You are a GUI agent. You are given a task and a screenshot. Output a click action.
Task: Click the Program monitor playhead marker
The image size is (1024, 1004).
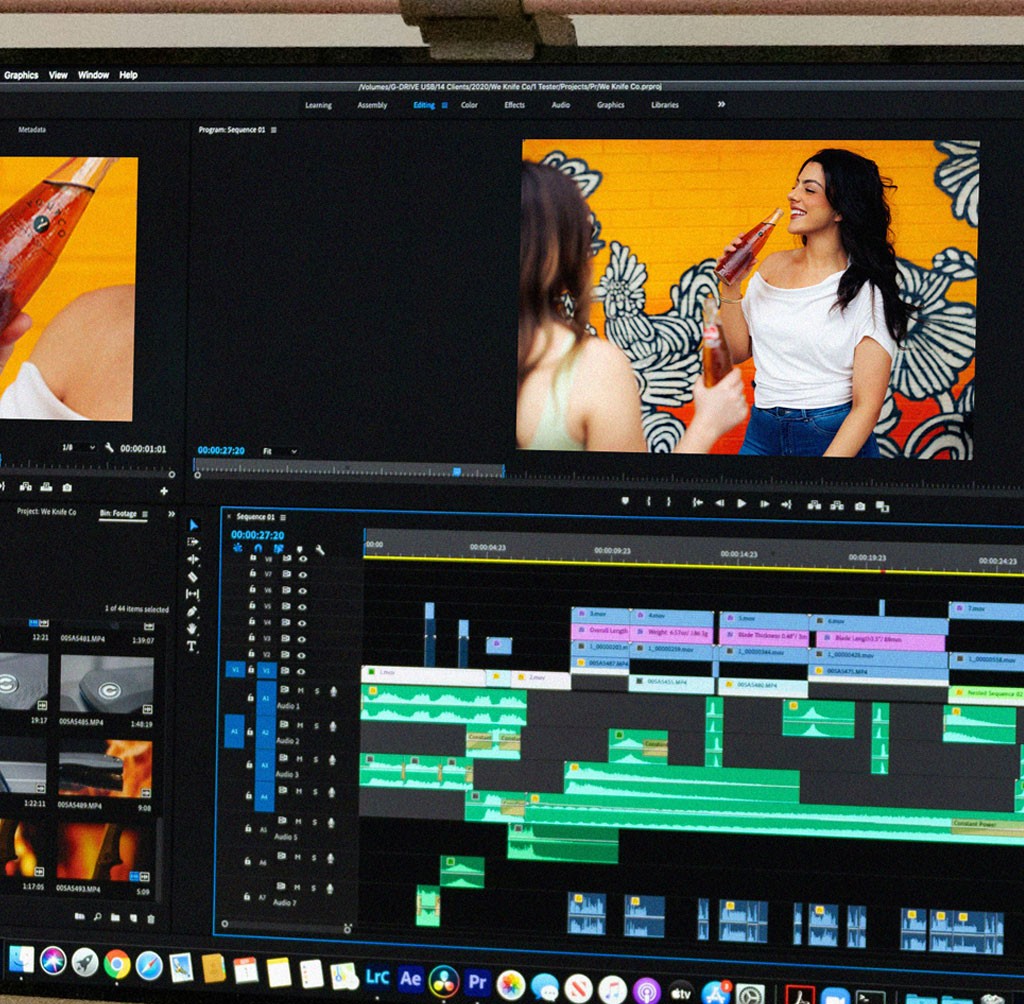[457, 471]
